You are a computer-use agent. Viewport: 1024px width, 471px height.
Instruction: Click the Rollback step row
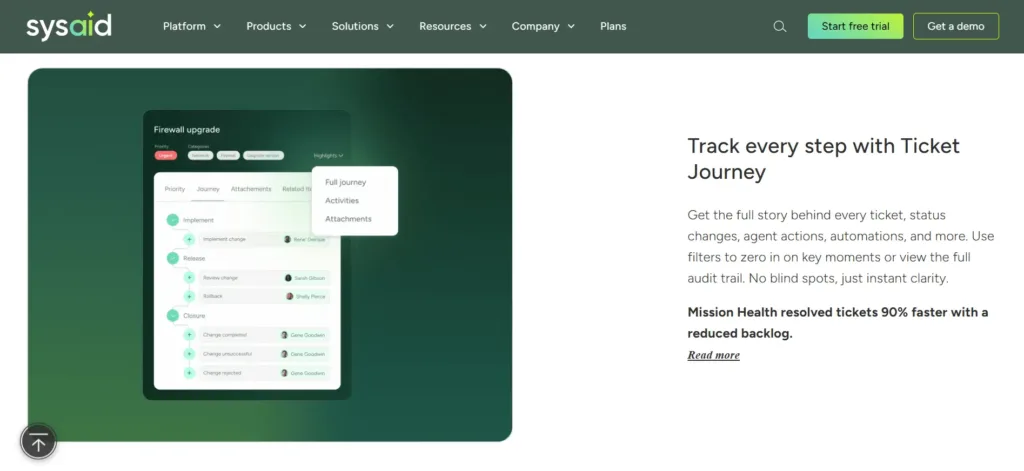264,296
